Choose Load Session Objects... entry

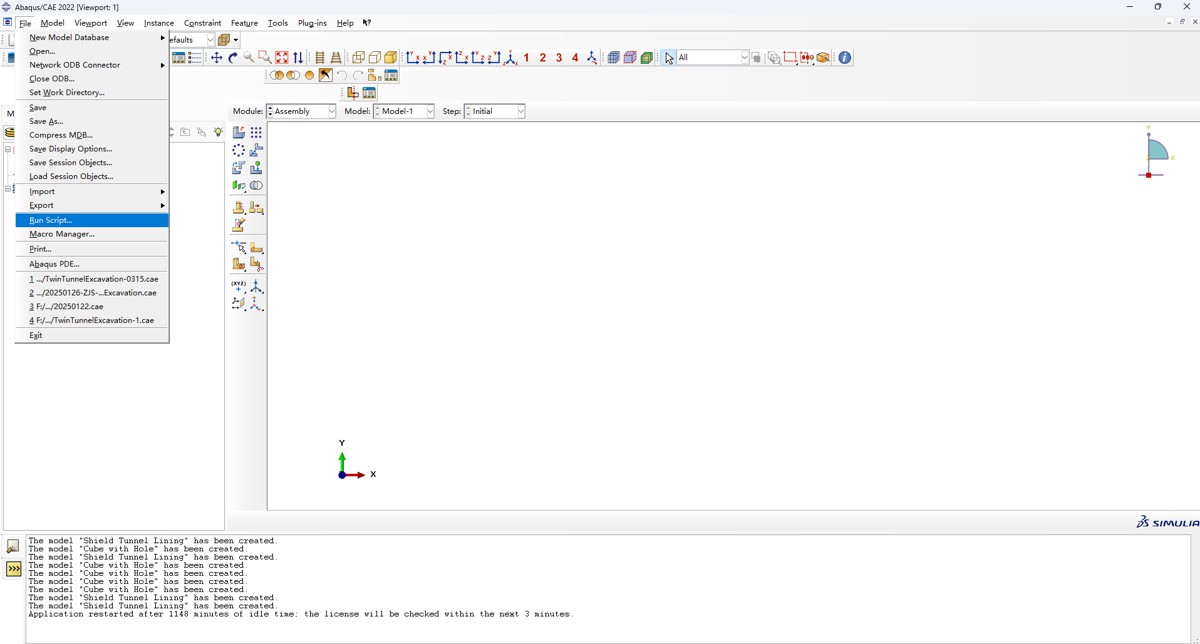tap(92, 176)
